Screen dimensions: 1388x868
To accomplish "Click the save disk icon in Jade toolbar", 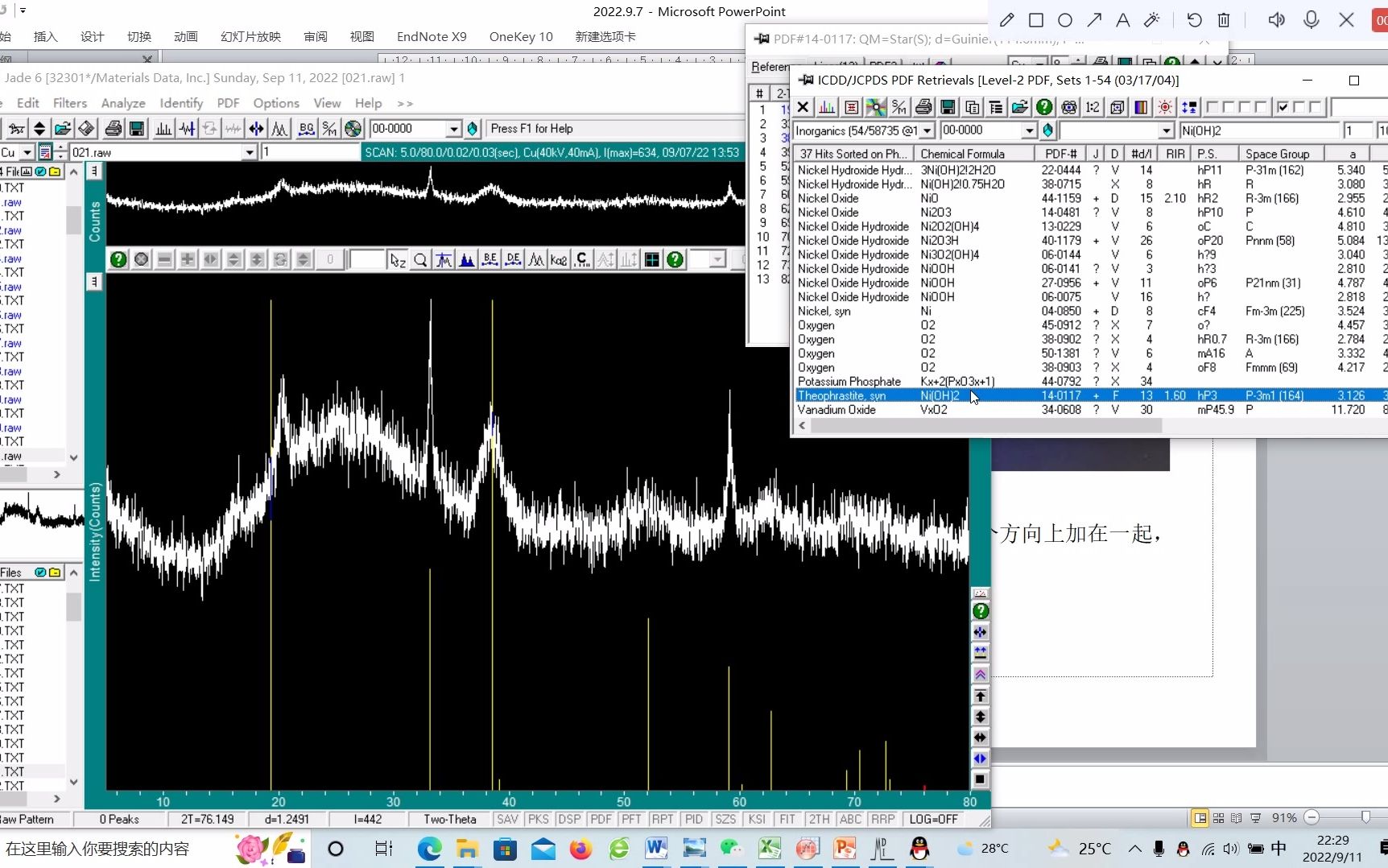I will pos(137,129).
